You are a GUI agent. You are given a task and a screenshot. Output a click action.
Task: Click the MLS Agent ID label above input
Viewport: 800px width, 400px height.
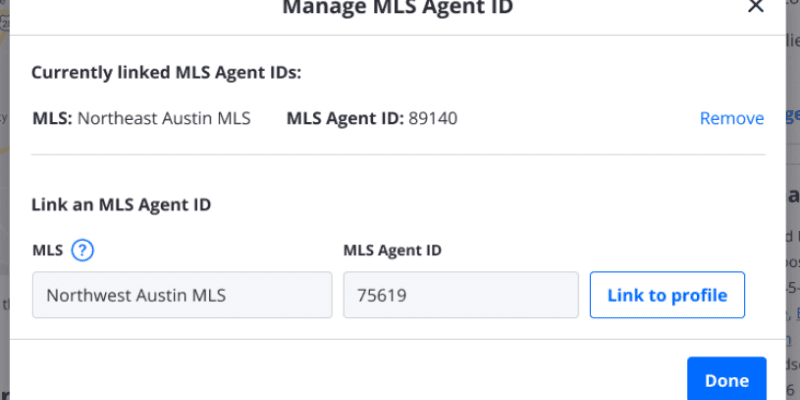[393, 250]
